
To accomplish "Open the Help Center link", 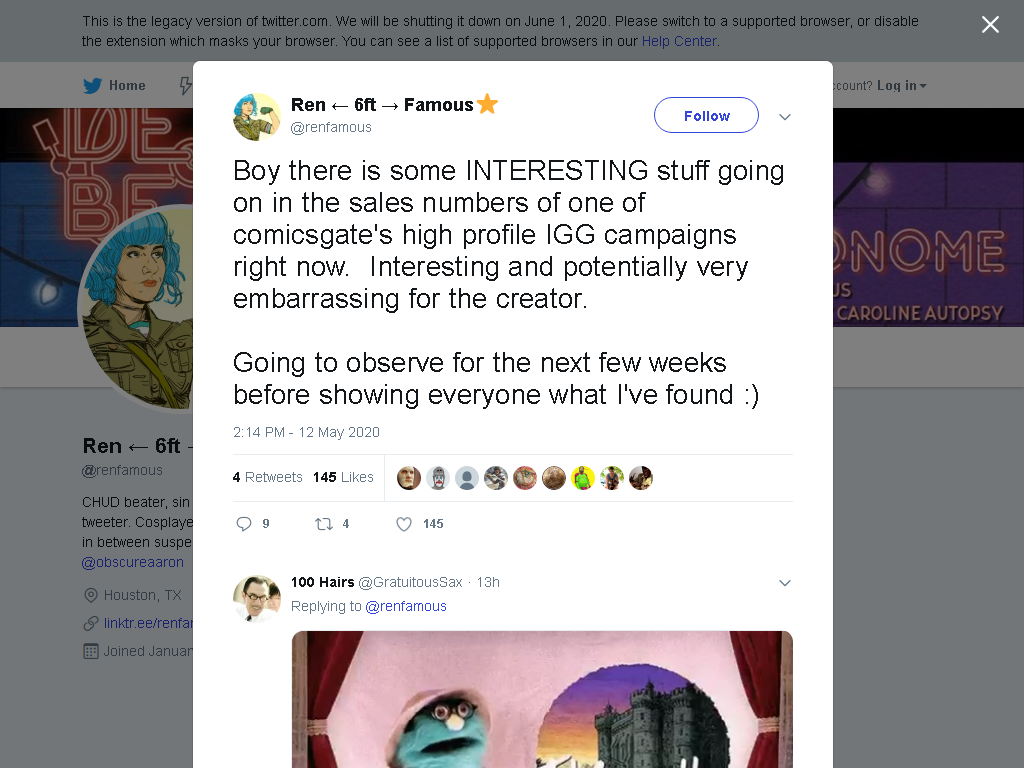I will click(x=679, y=41).
